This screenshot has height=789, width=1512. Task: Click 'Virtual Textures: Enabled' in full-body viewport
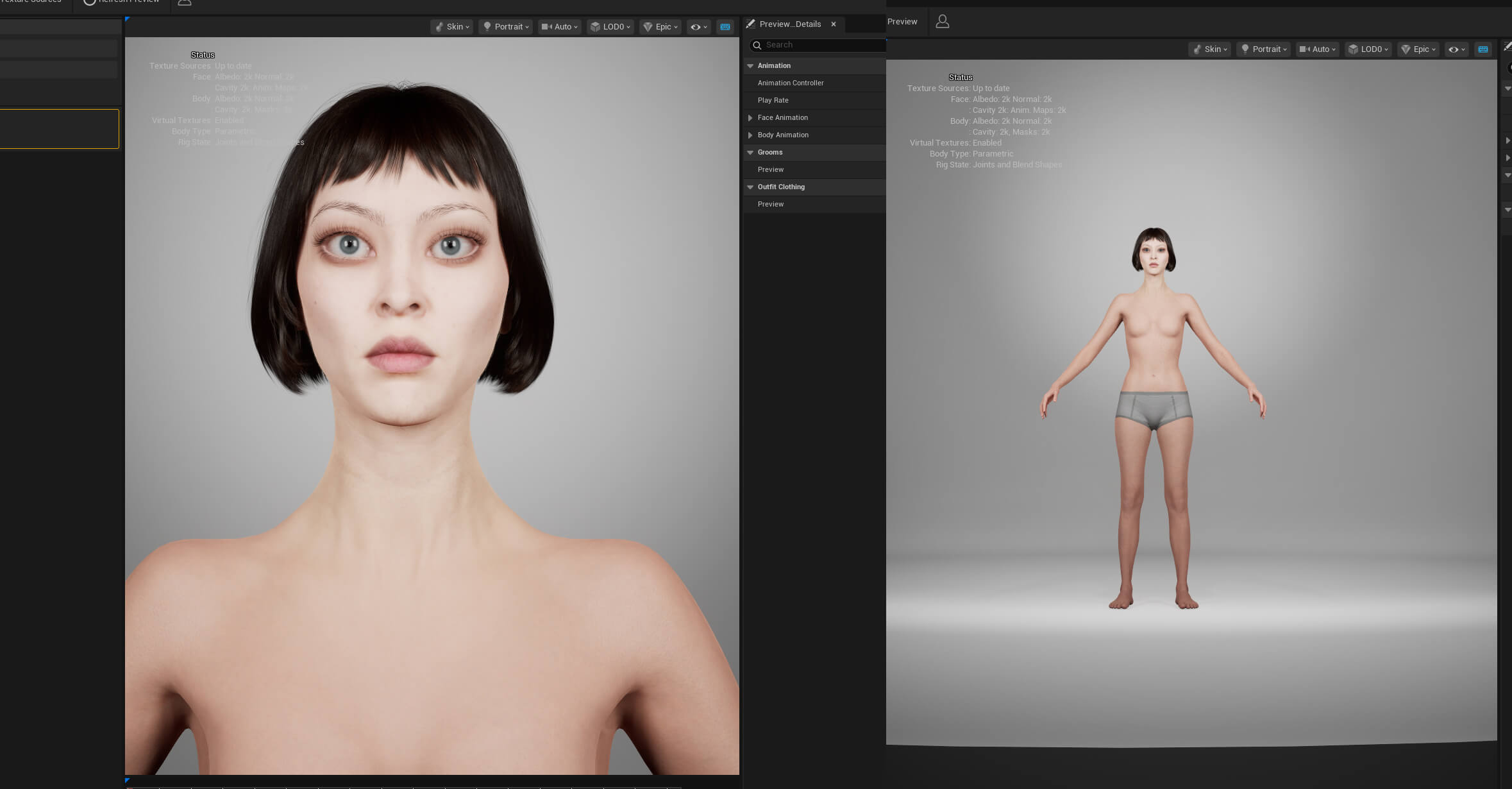(955, 143)
